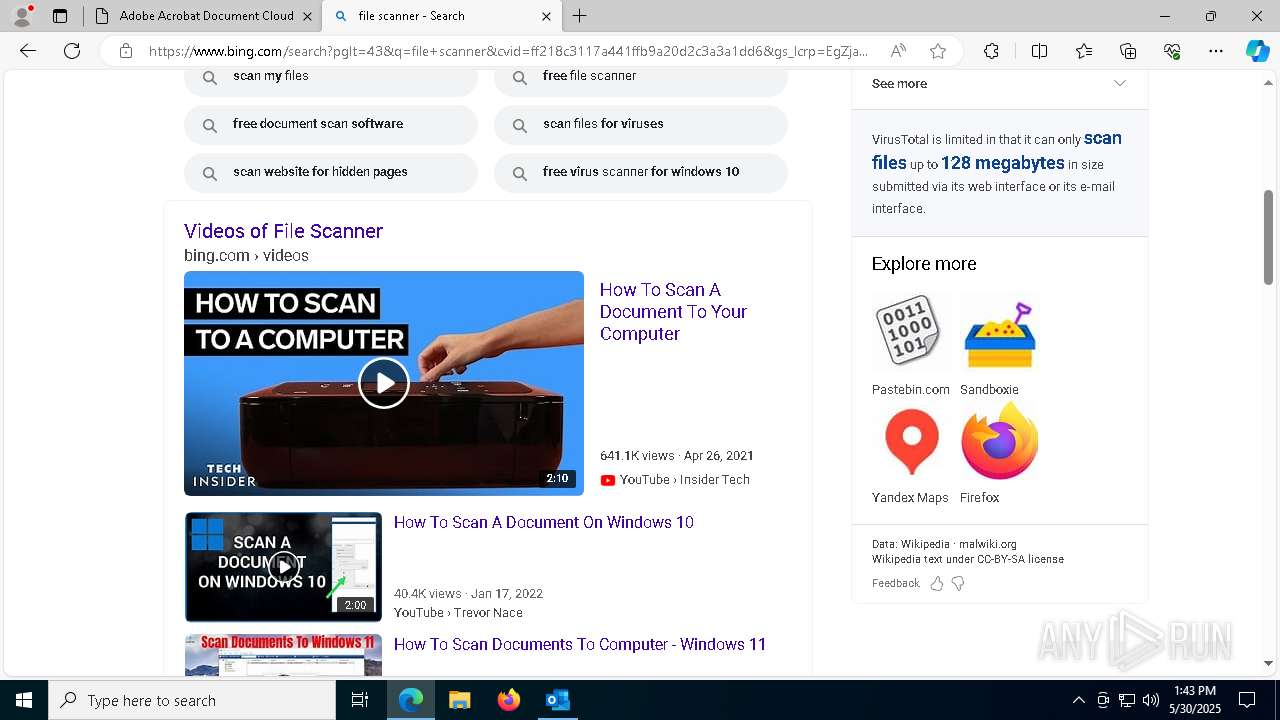Play the How To Scan To A Computer video
1280x720 pixels.
(384, 383)
